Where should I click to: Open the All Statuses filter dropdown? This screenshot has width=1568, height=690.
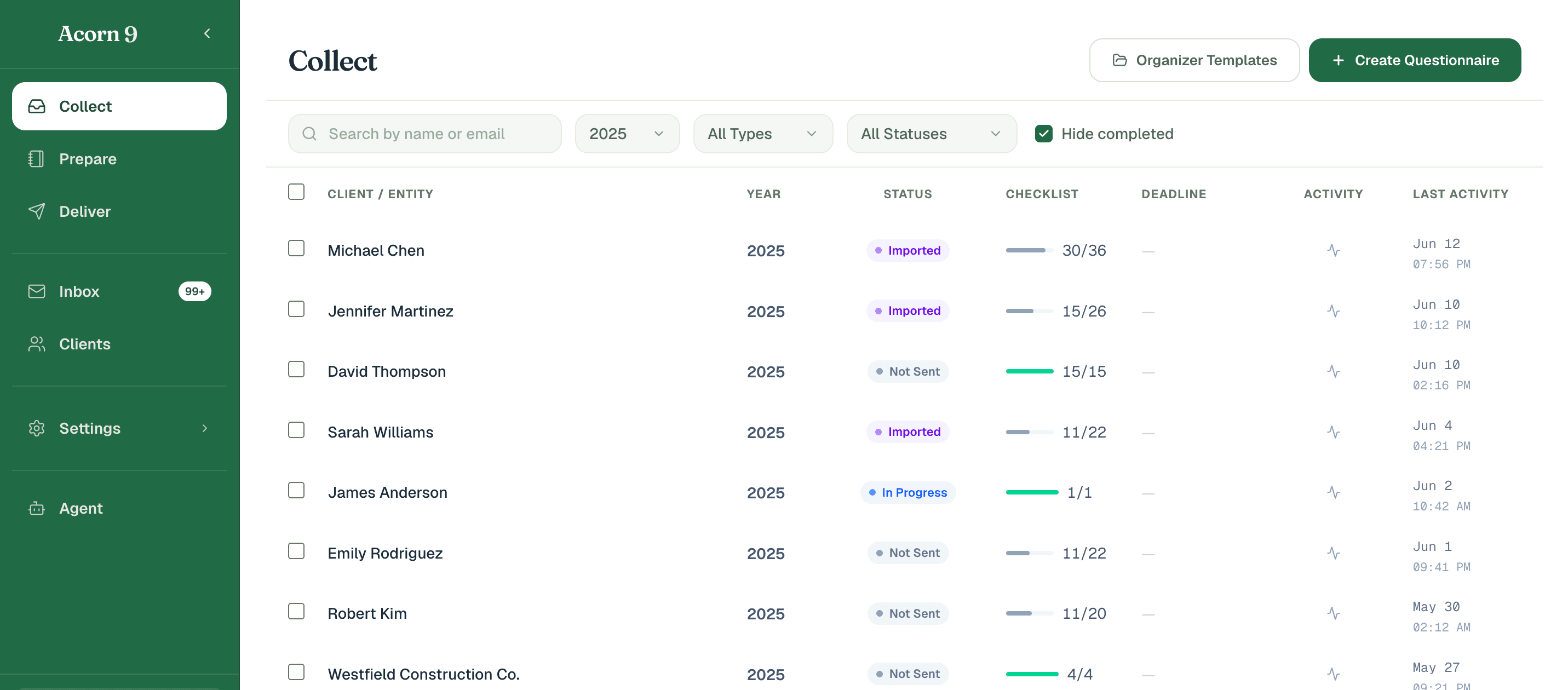tap(931, 133)
